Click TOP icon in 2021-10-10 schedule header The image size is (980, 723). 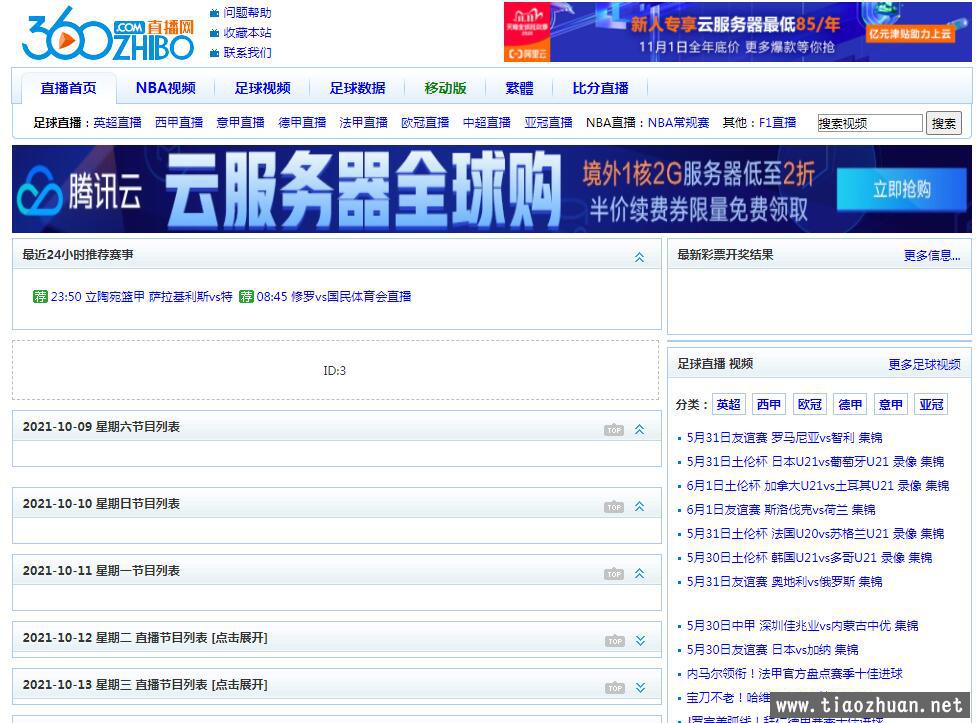tap(614, 507)
